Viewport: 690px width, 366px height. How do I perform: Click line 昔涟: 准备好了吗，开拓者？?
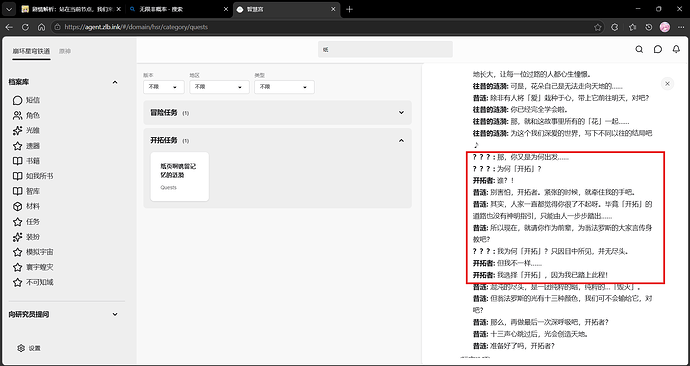point(514,346)
